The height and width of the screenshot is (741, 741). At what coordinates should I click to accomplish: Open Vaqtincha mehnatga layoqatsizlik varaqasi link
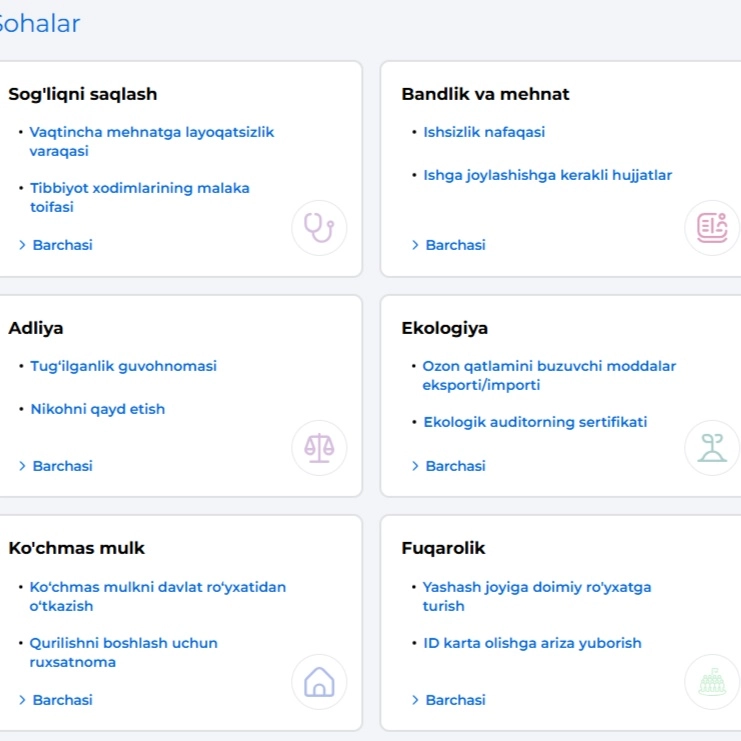click(x=152, y=141)
